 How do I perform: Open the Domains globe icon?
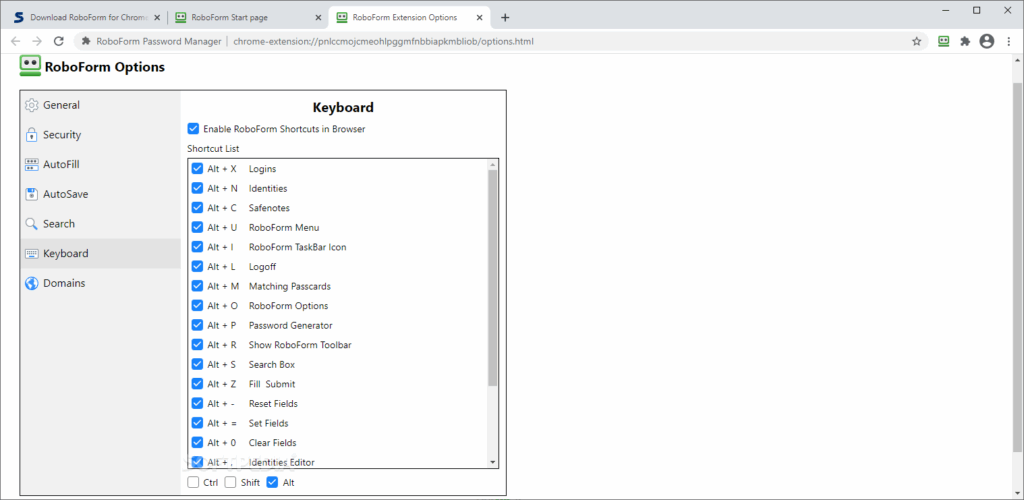point(31,283)
